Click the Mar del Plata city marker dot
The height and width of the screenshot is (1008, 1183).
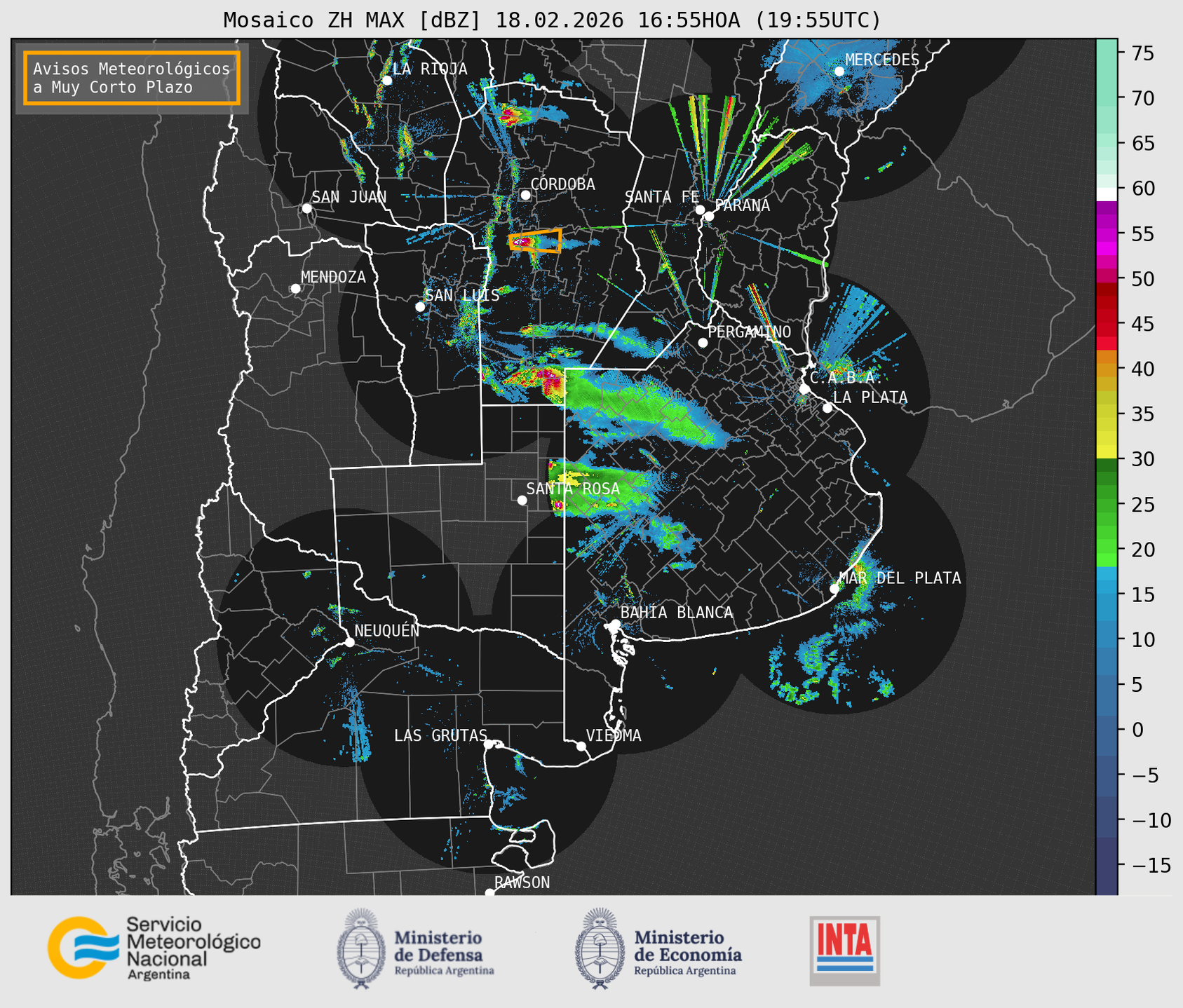click(834, 589)
